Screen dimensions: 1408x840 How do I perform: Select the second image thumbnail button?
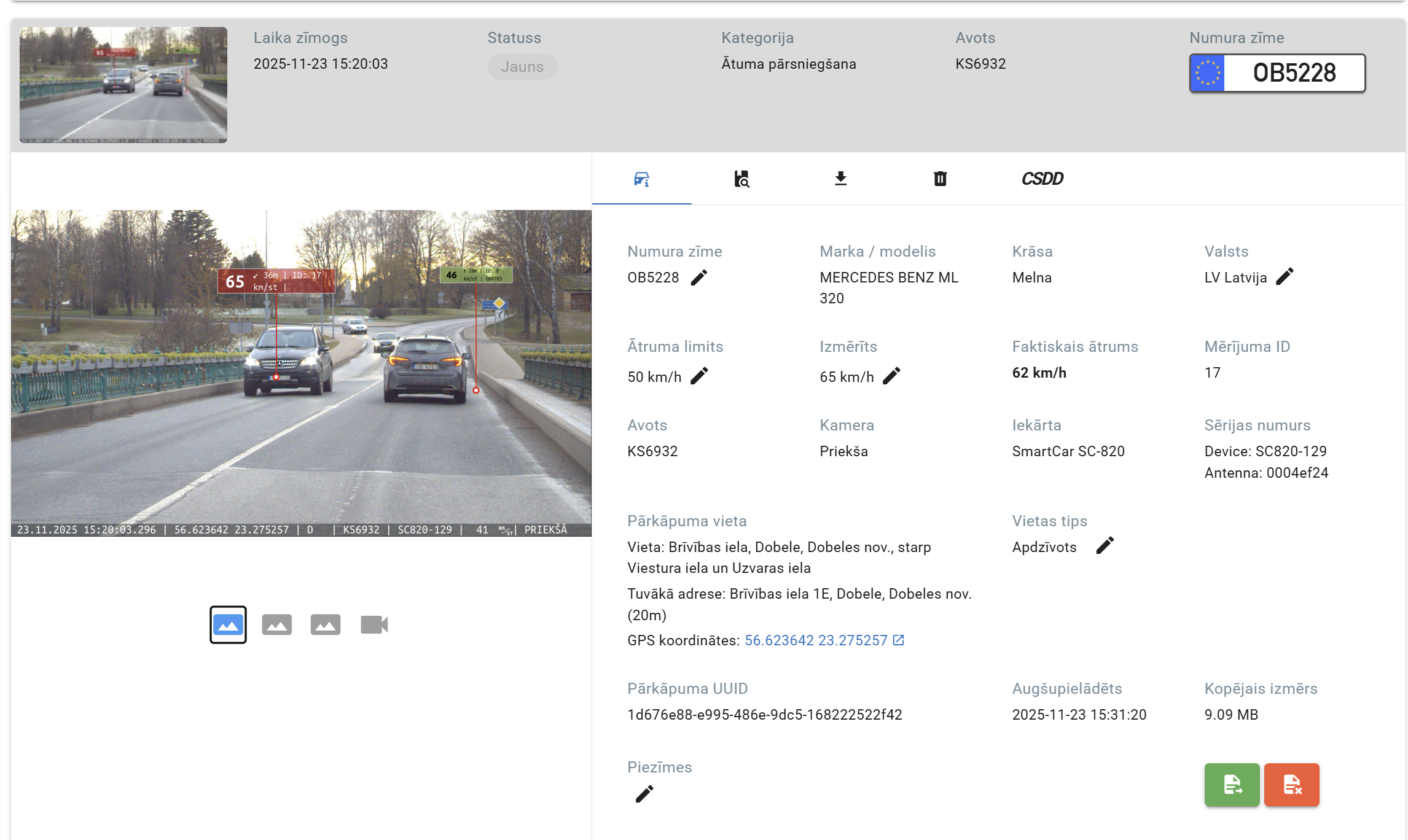coord(276,625)
